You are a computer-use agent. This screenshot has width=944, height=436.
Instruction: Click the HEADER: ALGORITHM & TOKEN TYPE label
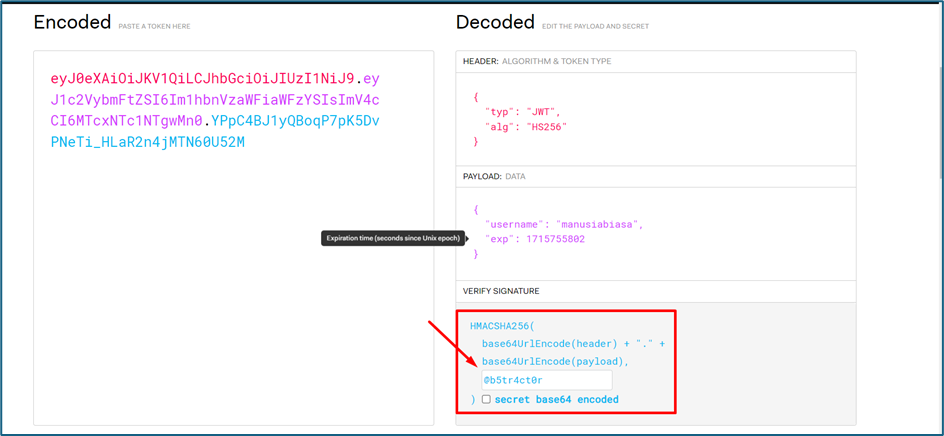point(537,61)
